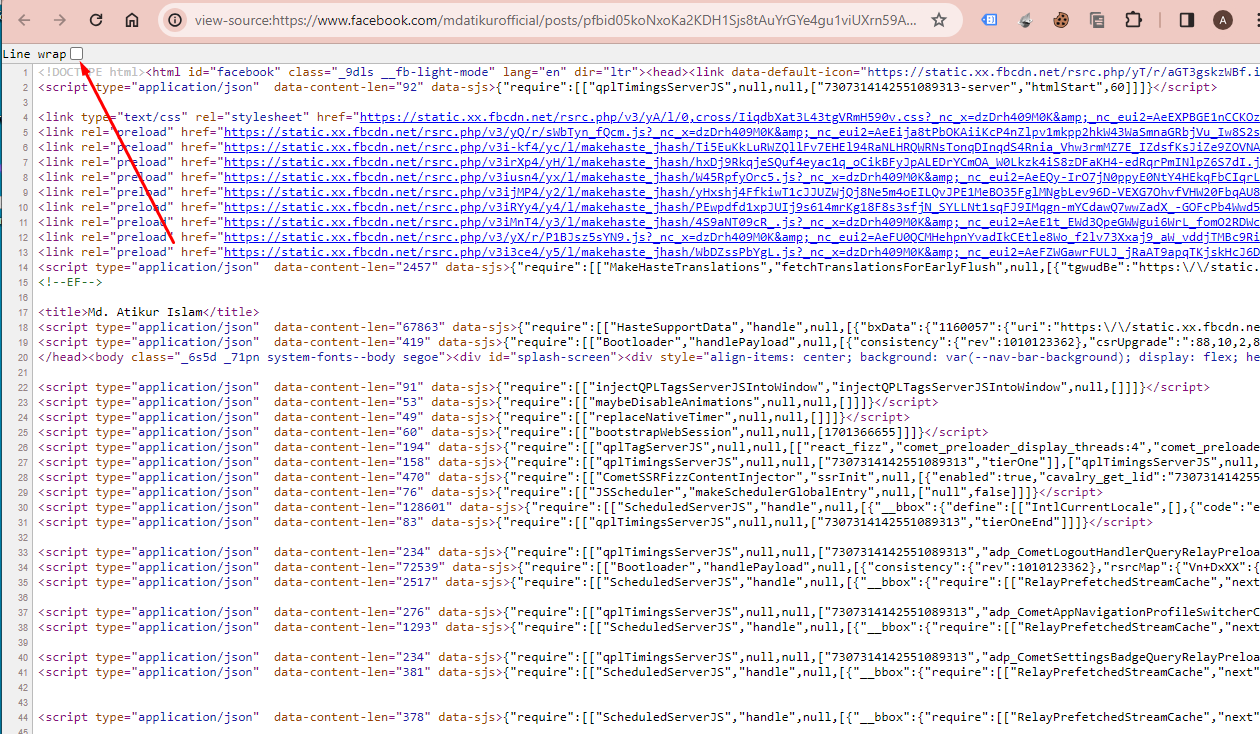Click data-content-len "72539" value
The image size is (1260, 734).
click(x=418, y=567)
